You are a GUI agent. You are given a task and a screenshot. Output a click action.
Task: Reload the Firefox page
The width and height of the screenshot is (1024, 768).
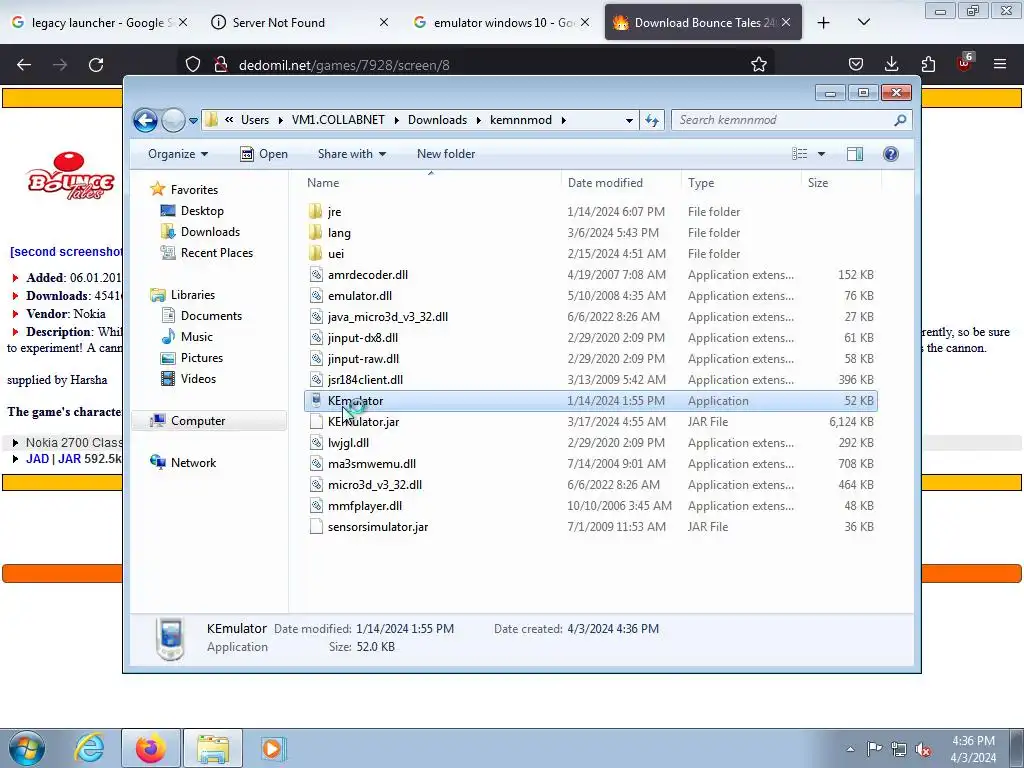(x=96, y=65)
